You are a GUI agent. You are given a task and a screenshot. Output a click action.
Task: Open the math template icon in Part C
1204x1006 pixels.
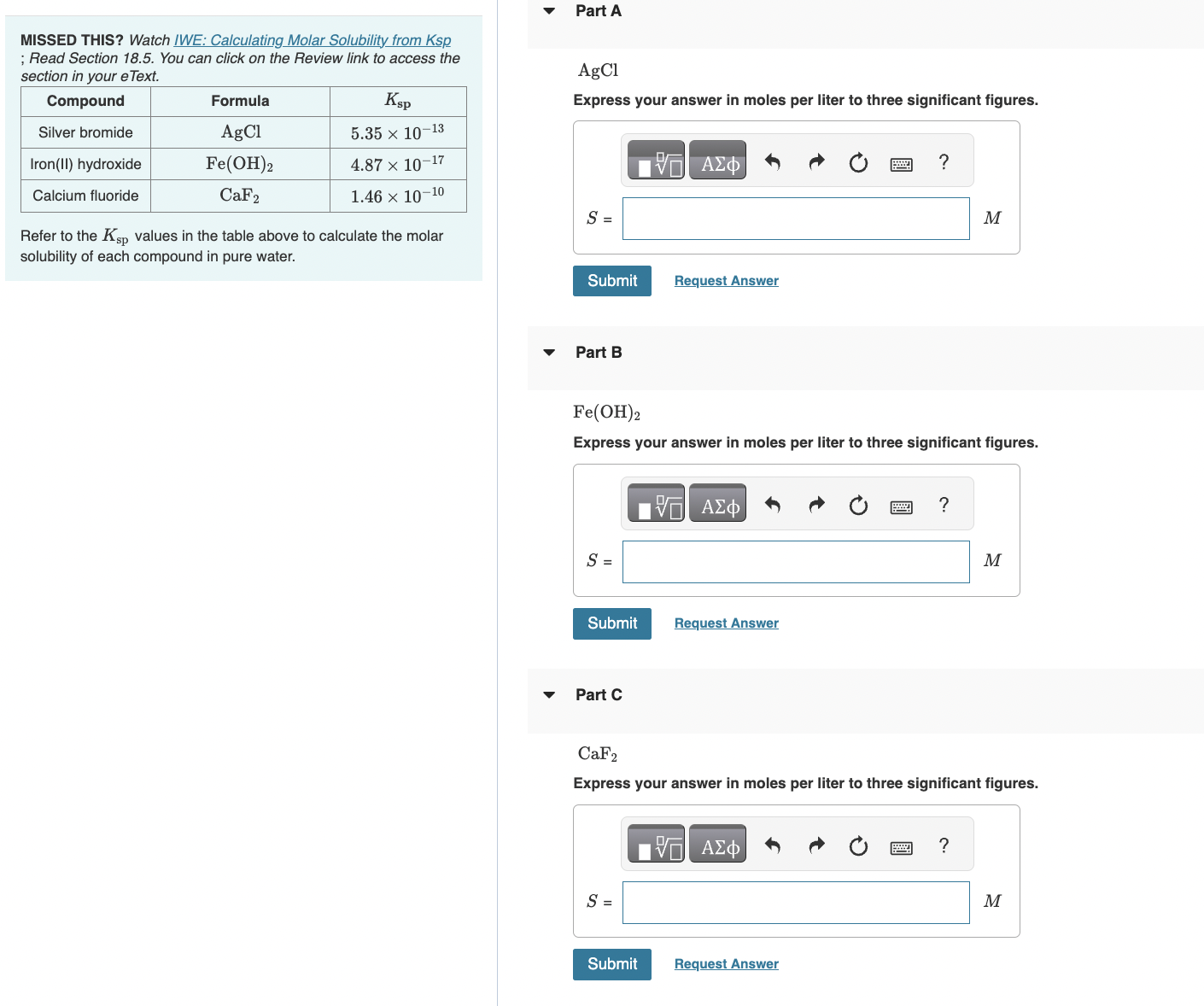pos(655,844)
